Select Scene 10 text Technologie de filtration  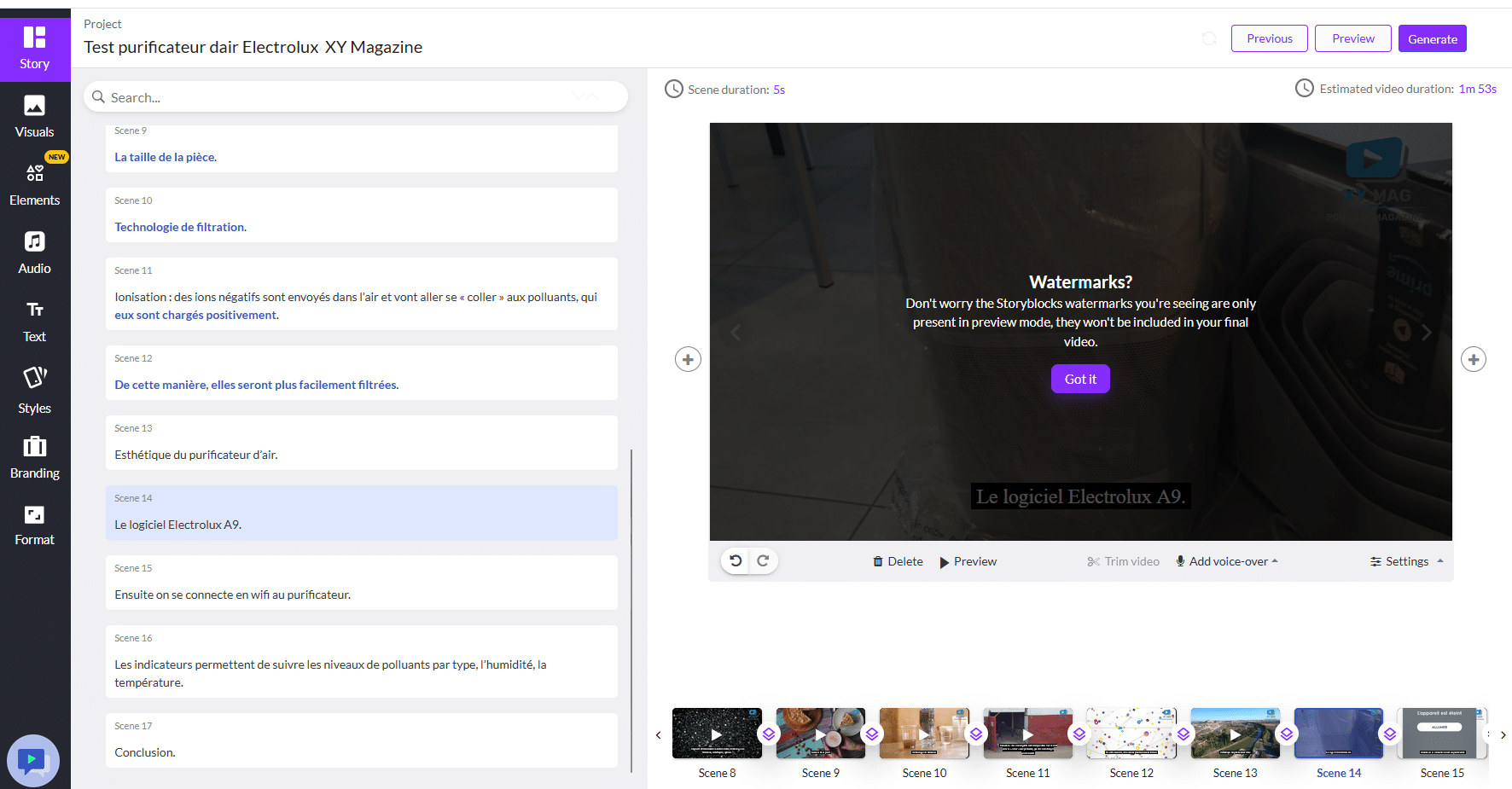point(181,227)
